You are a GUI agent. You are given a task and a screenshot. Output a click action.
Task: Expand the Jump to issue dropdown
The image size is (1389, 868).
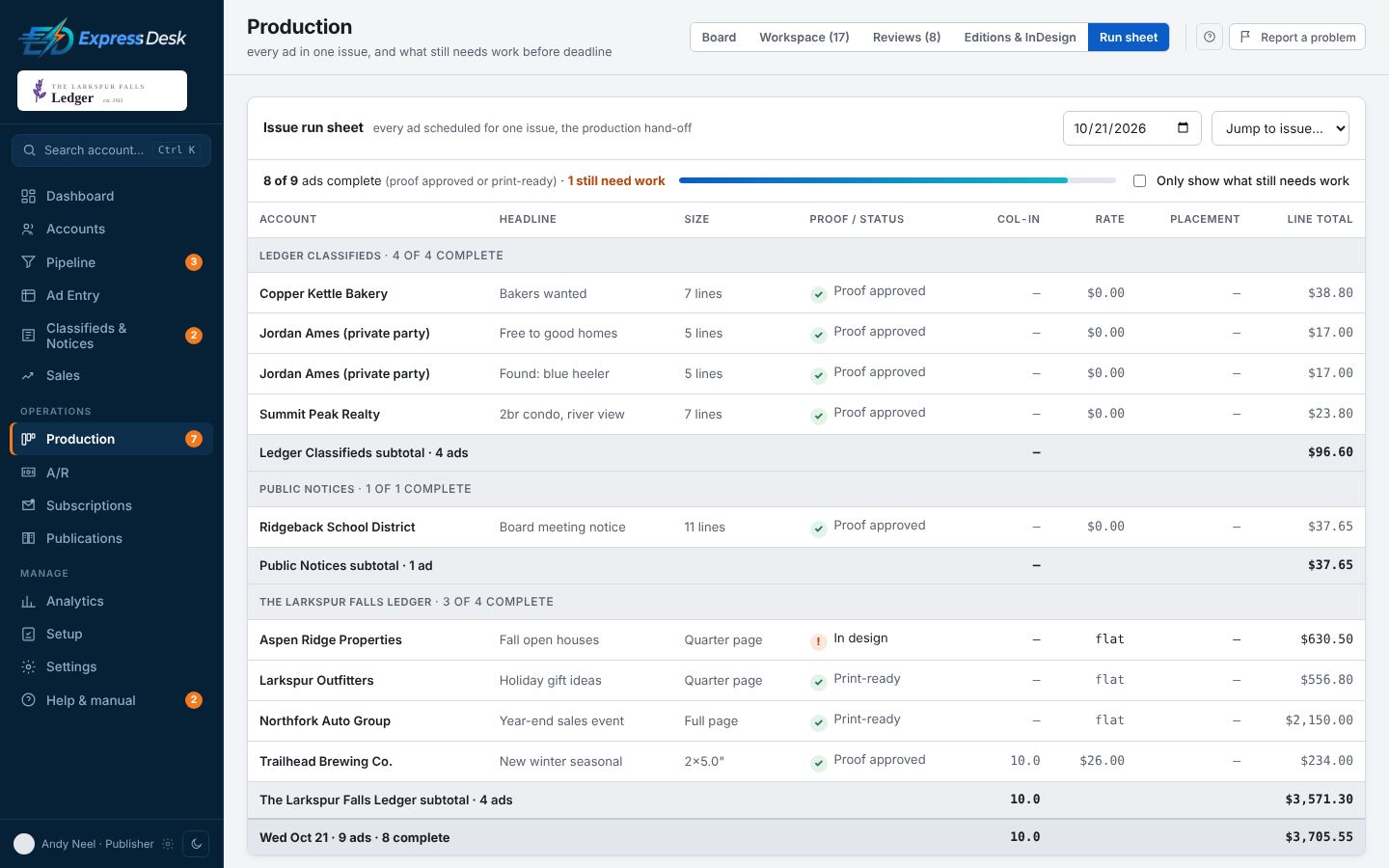pyautogui.click(x=1280, y=128)
